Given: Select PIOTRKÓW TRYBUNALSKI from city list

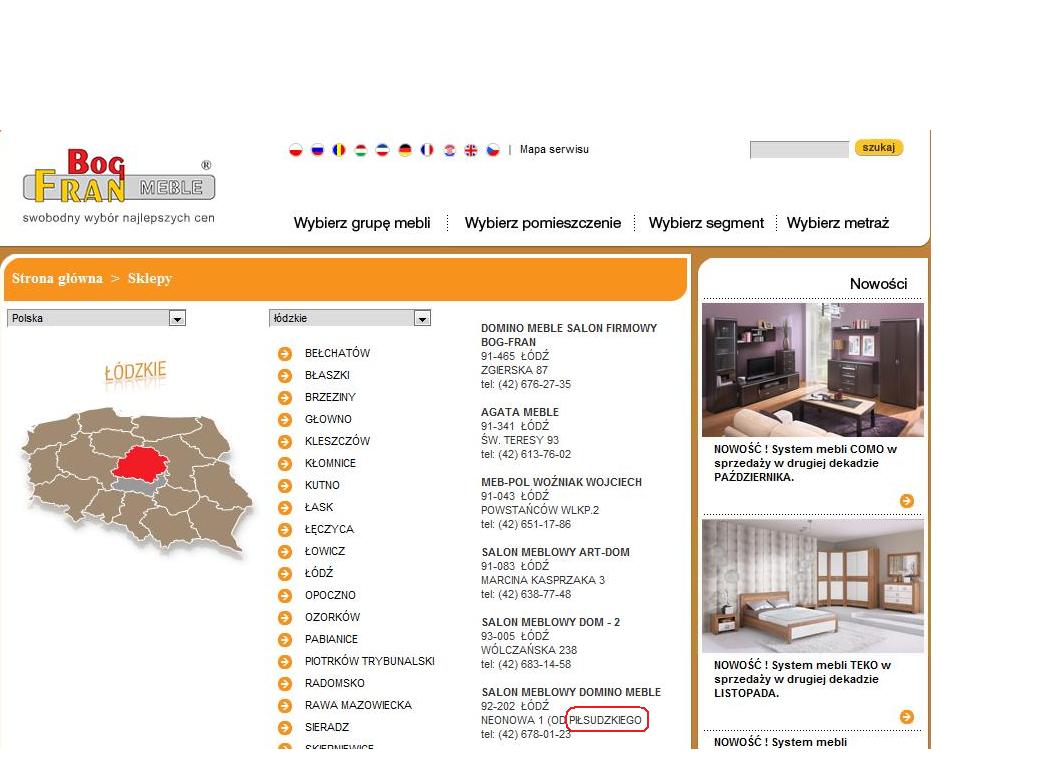Looking at the screenshot, I should point(369,662).
